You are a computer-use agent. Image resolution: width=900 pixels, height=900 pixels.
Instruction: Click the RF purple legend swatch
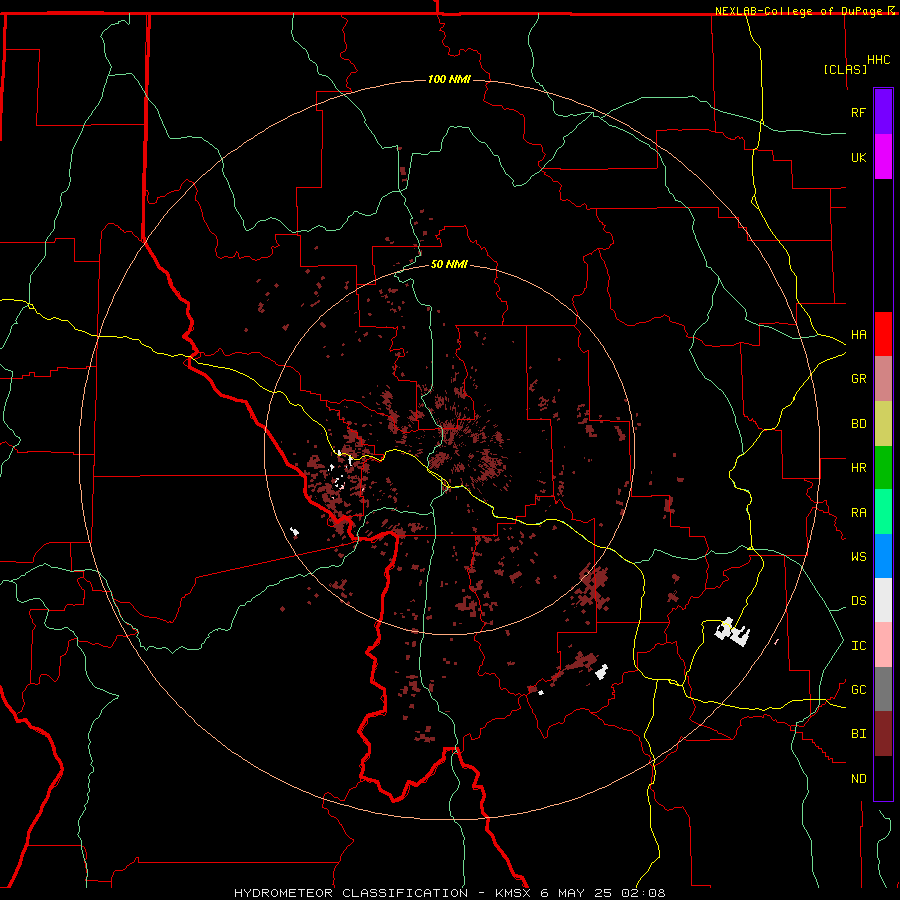(883, 112)
